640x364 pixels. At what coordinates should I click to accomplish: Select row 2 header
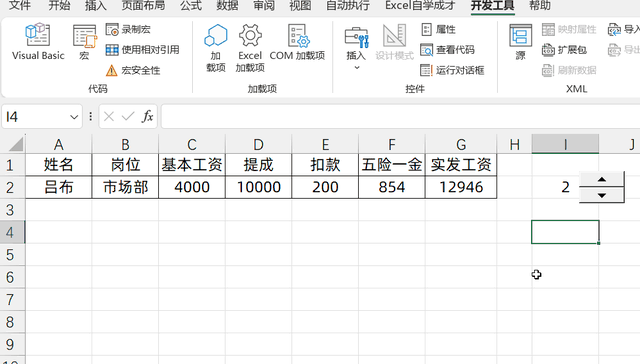12,187
